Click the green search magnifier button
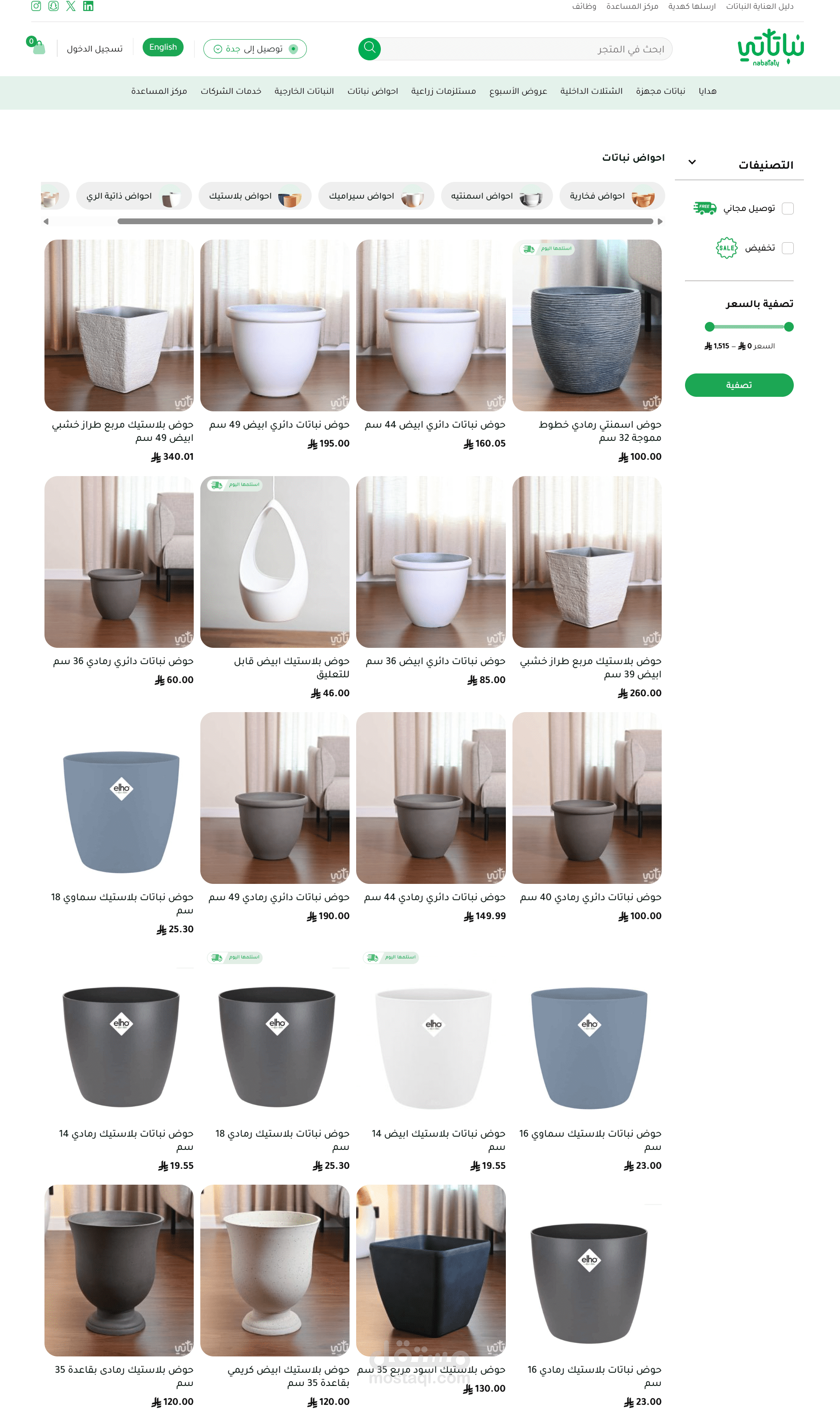The width and height of the screenshot is (840, 1415). [x=370, y=49]
